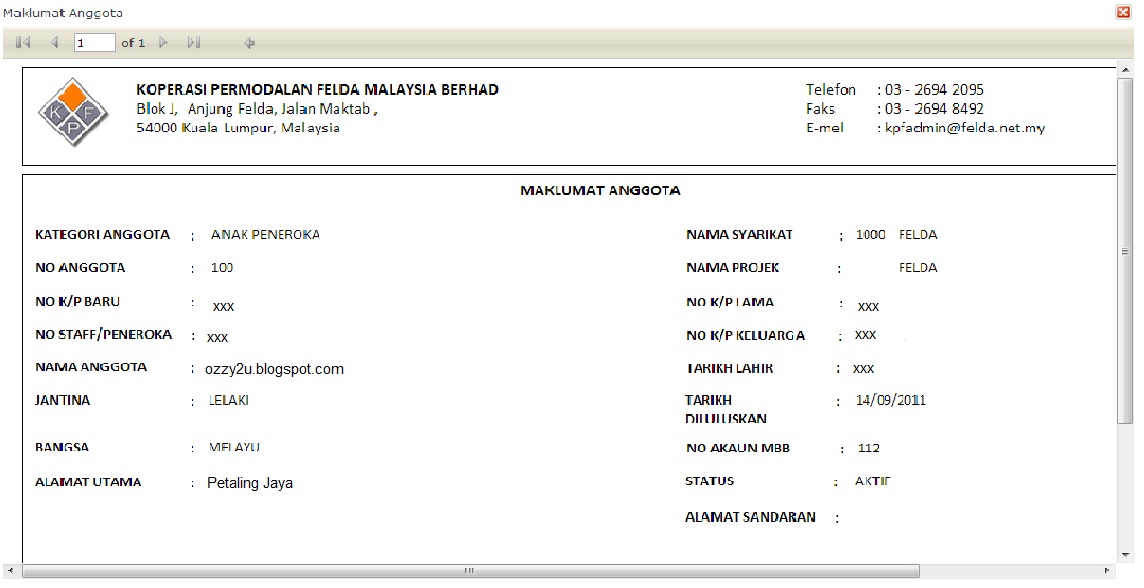
Task: Click the back-to-parent-report arrow icon
Action: pyautogui.click(x=250, y=43)
